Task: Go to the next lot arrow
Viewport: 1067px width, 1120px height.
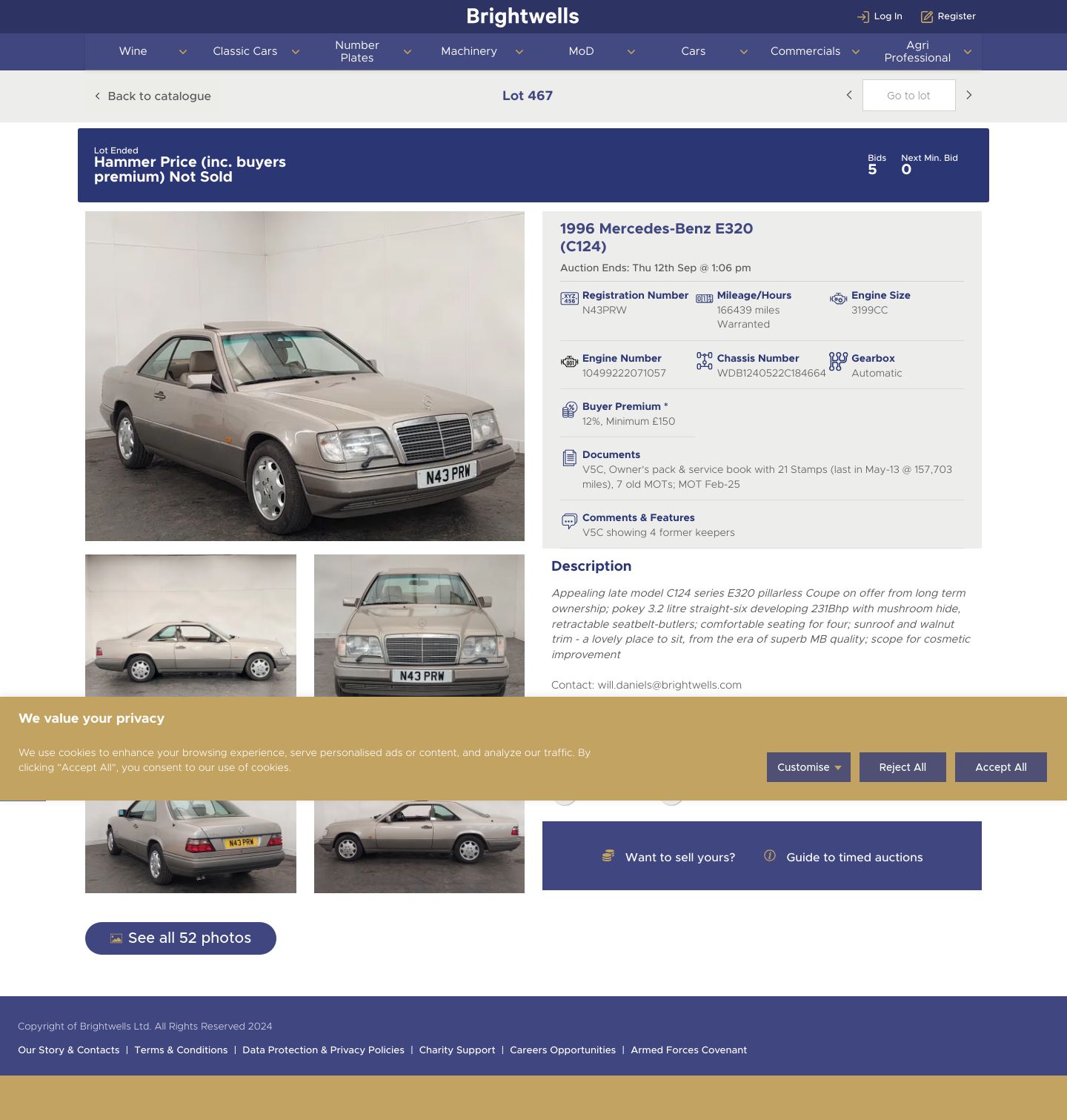Action: point(968,95)
